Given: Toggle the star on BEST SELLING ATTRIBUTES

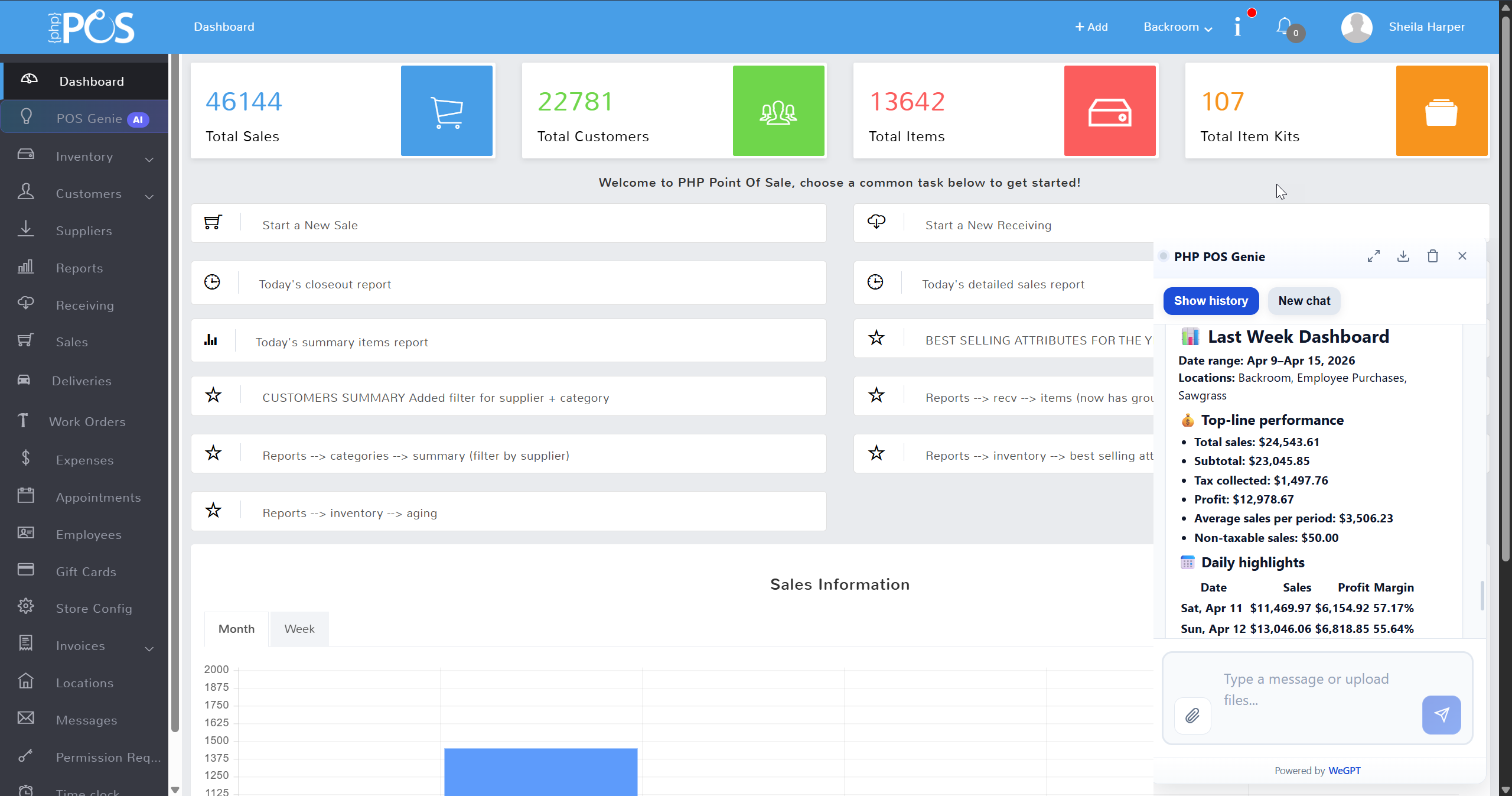Looking at the screenshot, I should (876, 337).
